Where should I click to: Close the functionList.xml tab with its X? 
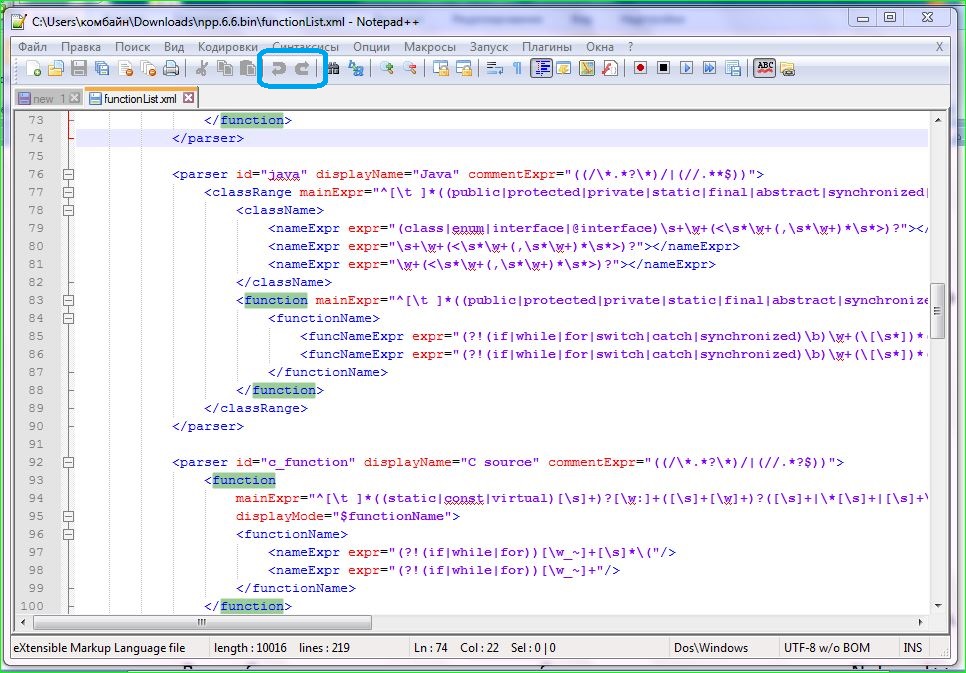pyautogui.click(x=189, y=97)
